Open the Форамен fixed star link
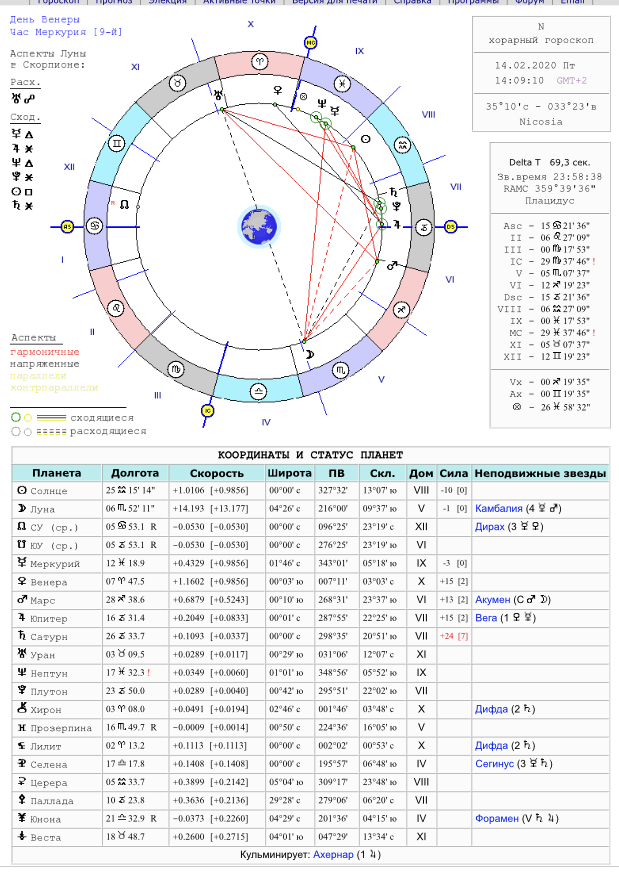 497,818
